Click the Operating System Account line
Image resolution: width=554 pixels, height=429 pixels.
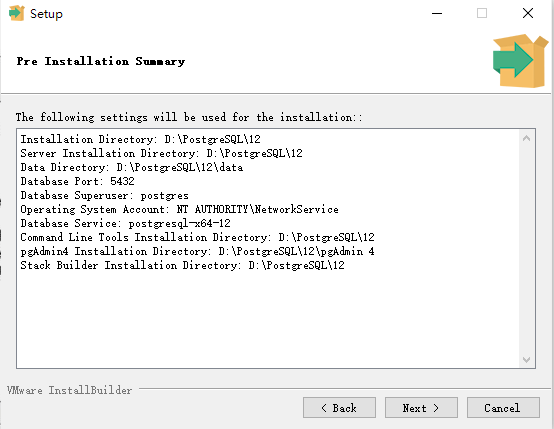179,209
